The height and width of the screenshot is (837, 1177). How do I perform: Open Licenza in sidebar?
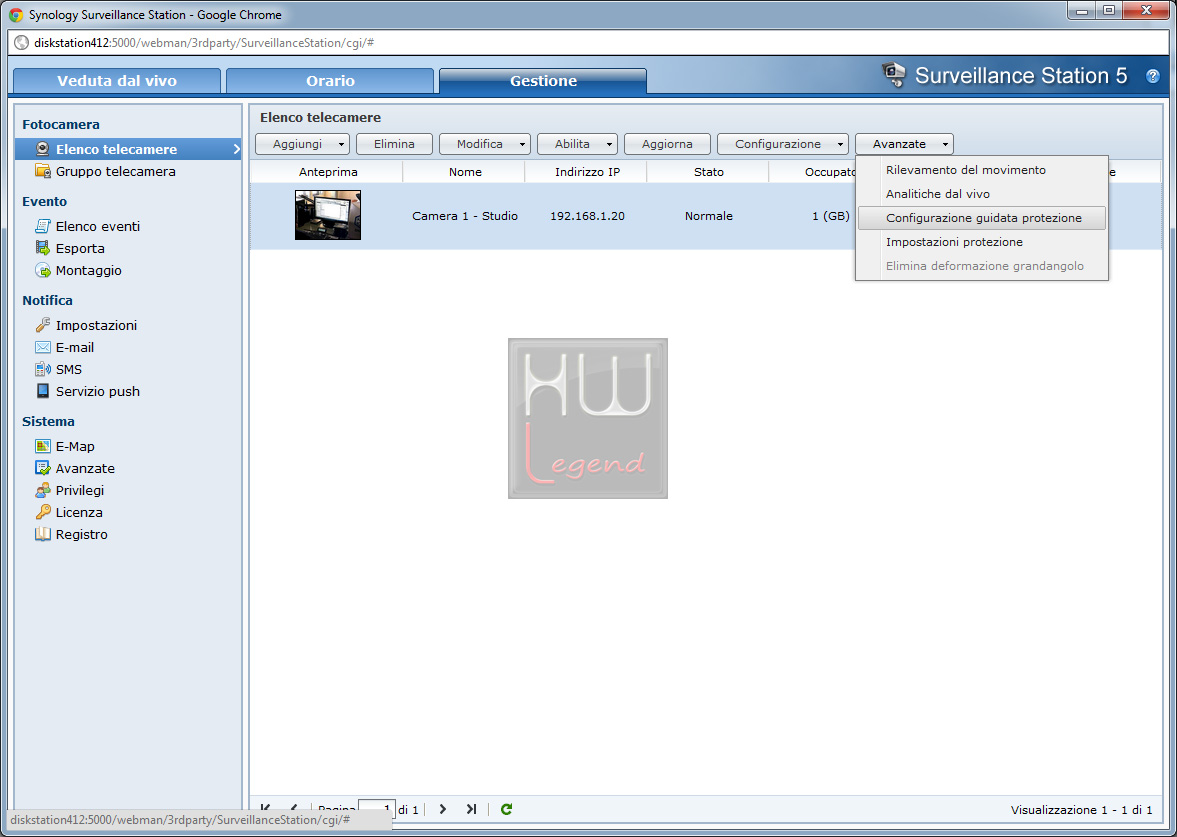[x=79, y=512]
